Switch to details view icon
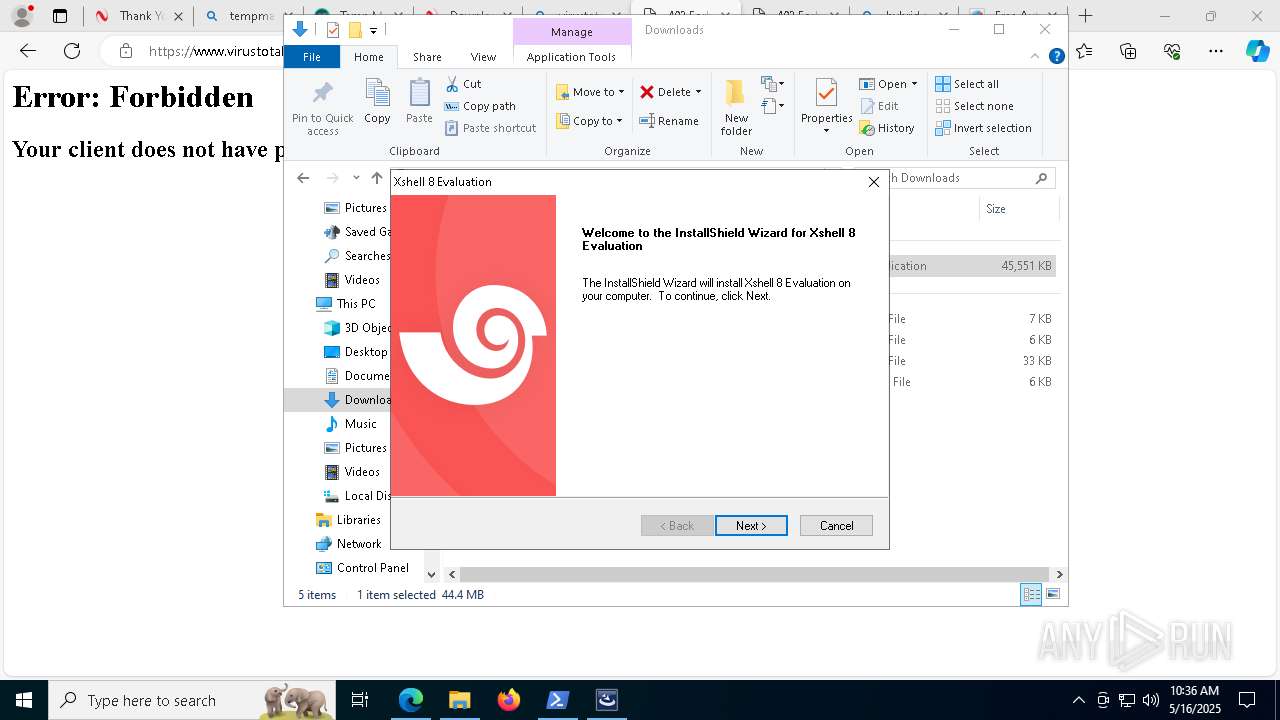Screen dimensions: 1280x720 pos(1031,595)
